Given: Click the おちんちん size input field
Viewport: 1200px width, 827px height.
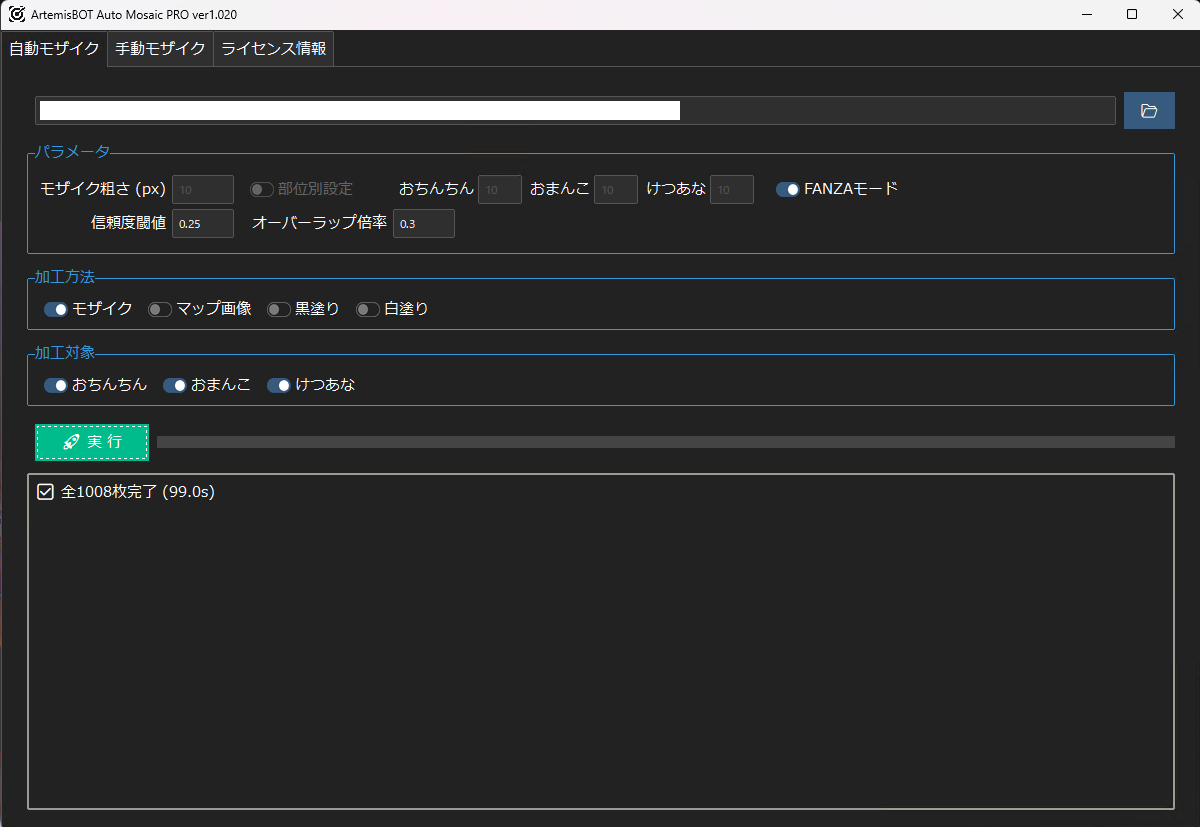Looking at the screenshot, I should [500, 189].
